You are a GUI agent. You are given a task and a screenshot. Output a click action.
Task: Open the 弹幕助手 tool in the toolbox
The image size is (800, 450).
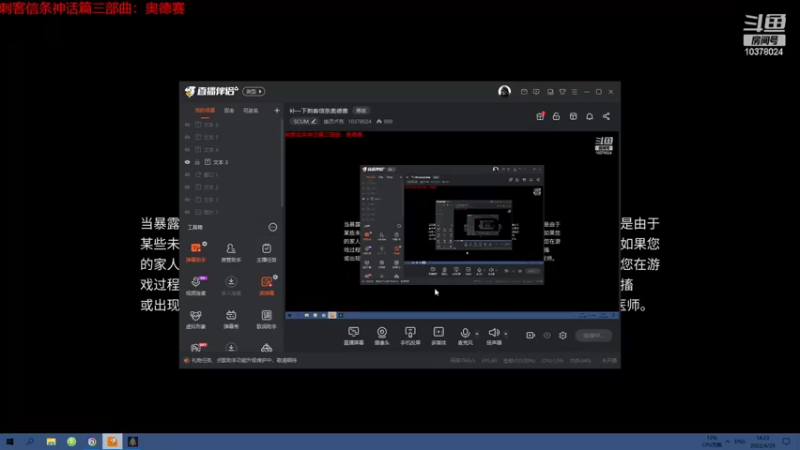196,253
